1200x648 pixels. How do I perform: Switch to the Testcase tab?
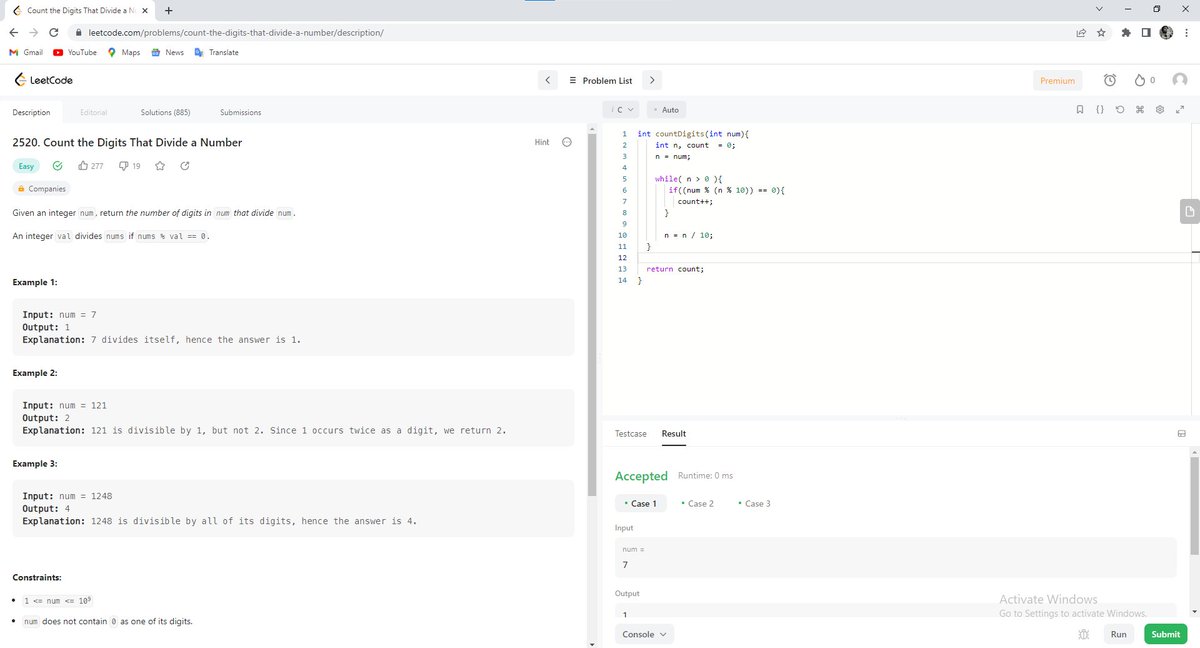pos(630,433)
